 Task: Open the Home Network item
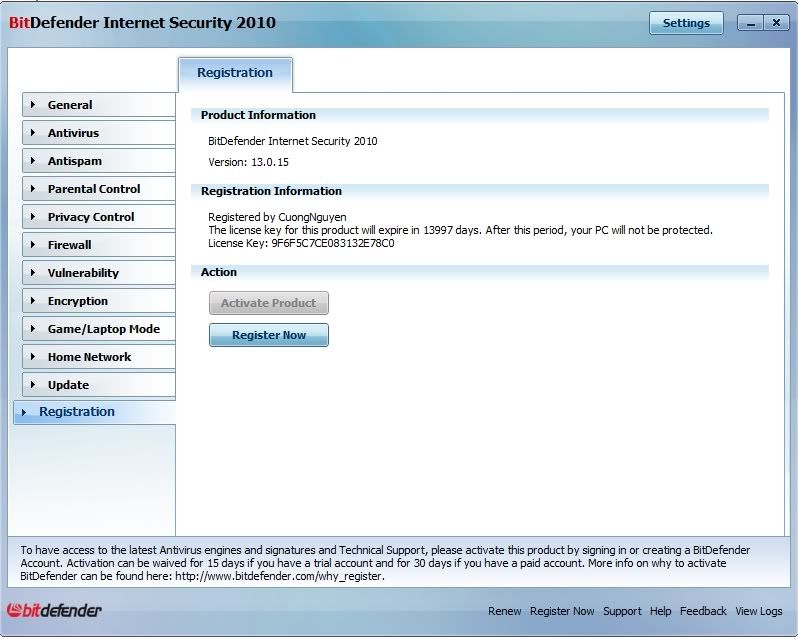pos(99,357)
